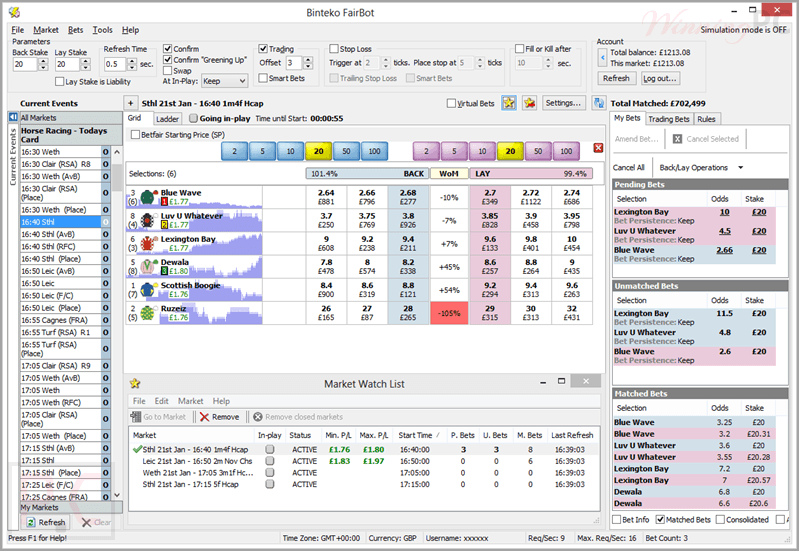Switch to the Ladder tab
This screenshot has width=799, height=551.
(167, 119)
